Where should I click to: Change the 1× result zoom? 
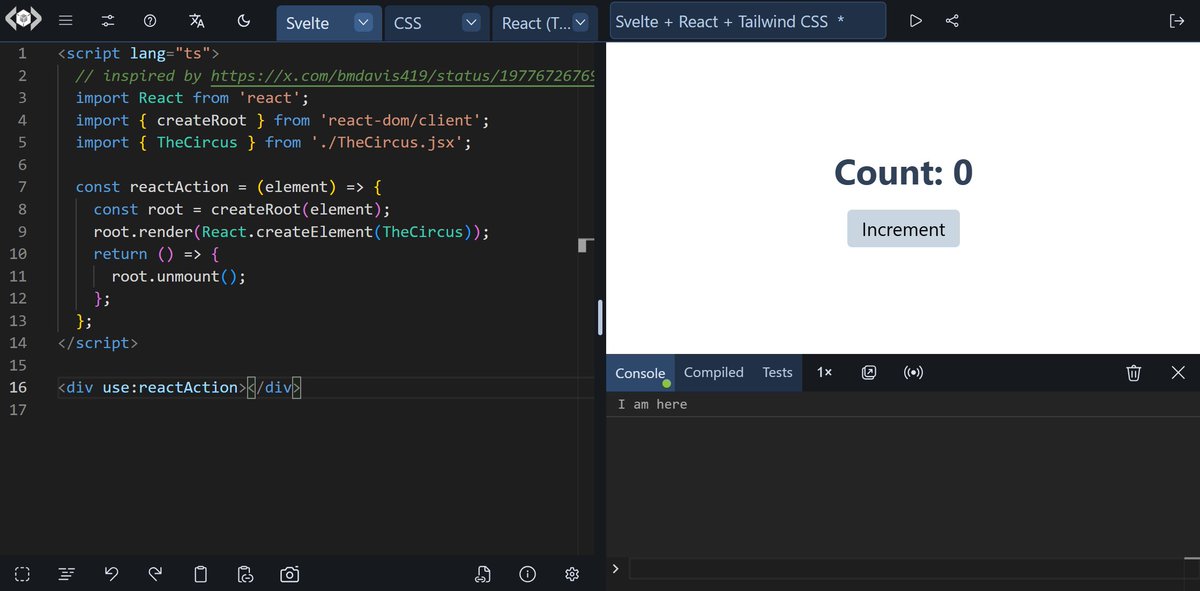click(824, 372)
